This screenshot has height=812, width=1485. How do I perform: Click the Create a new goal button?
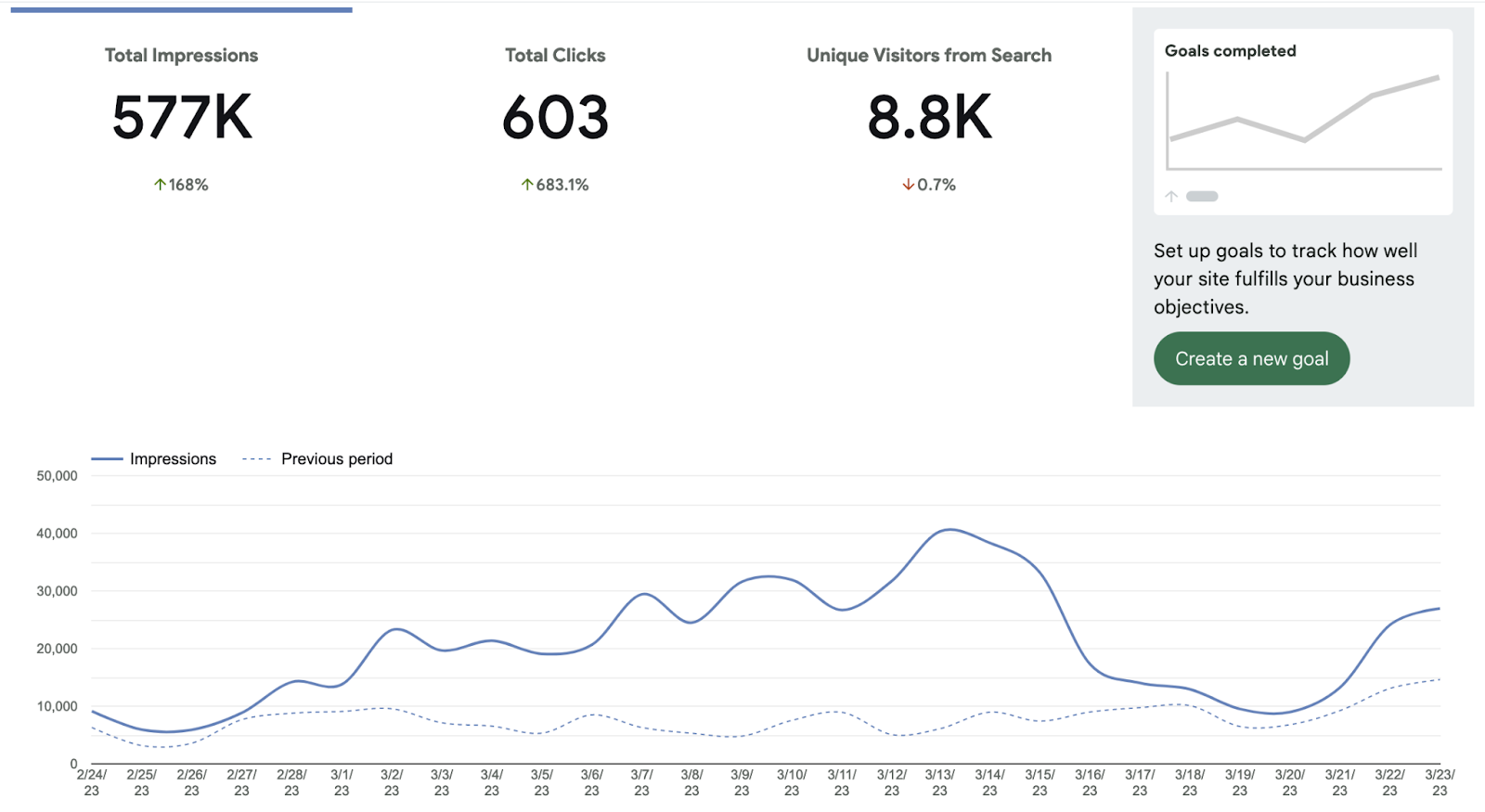(1251, 358)
